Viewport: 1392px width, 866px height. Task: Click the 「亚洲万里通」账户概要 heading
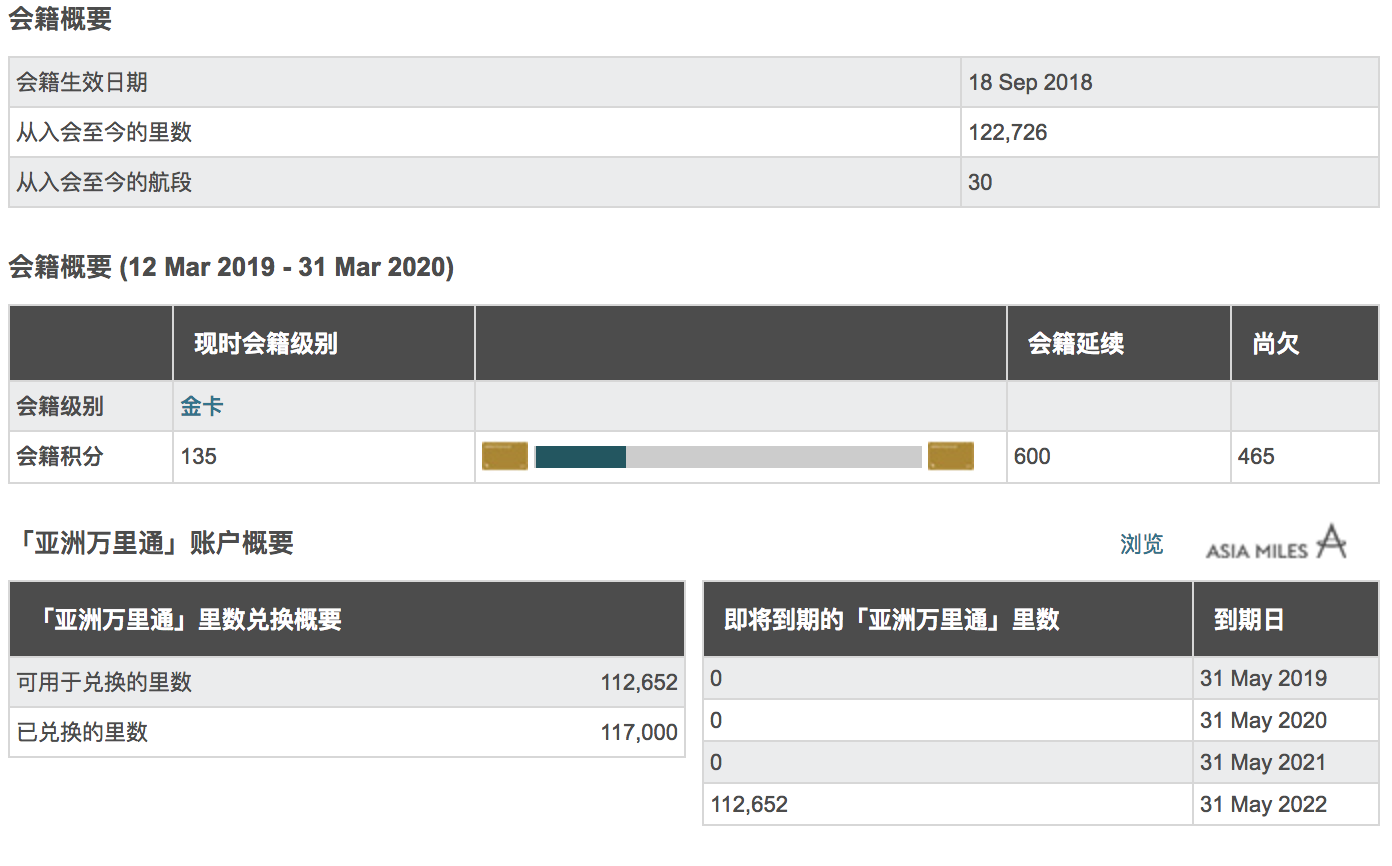155,543
